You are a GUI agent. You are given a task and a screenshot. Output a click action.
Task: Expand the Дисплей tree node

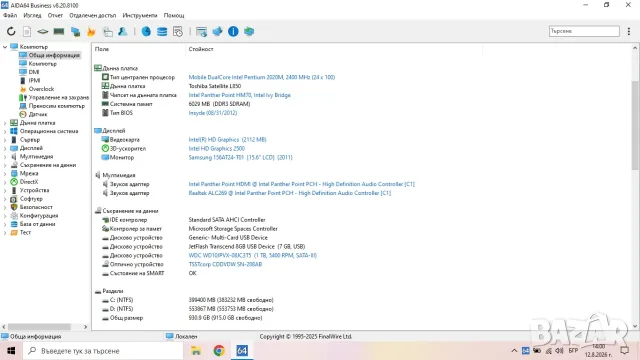click(5, 148)
